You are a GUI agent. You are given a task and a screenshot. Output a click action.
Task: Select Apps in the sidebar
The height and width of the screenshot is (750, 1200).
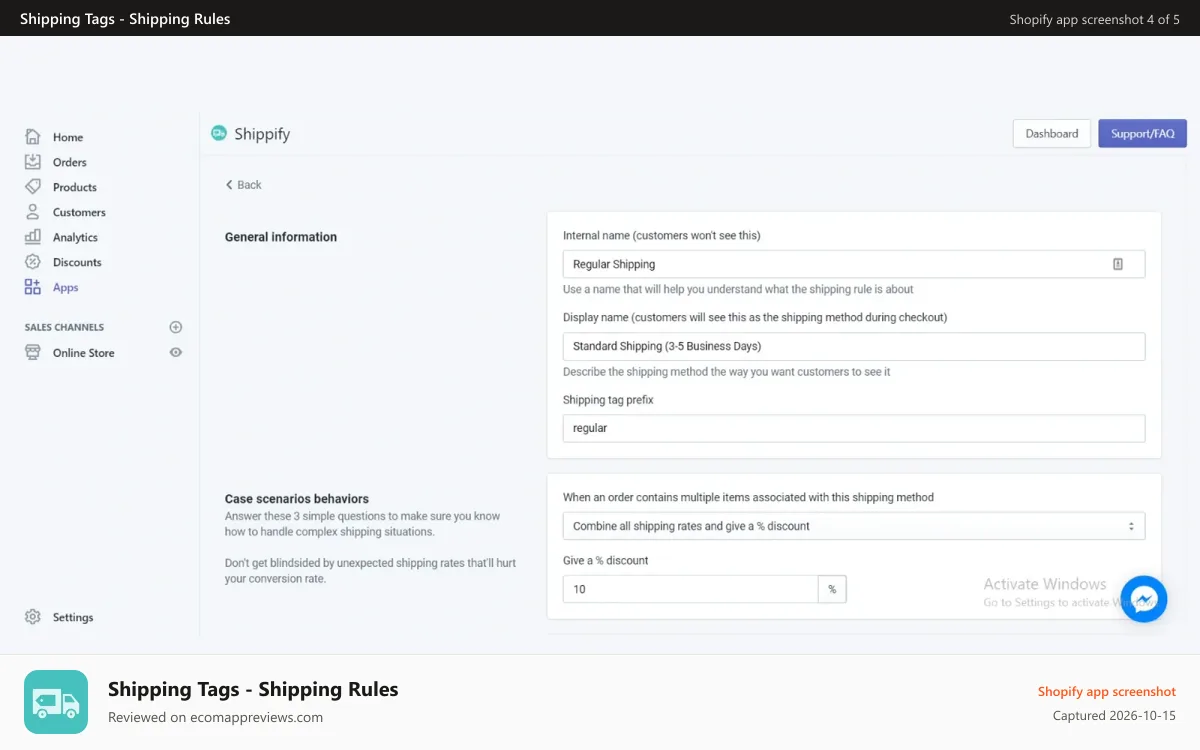pos(66,287)
